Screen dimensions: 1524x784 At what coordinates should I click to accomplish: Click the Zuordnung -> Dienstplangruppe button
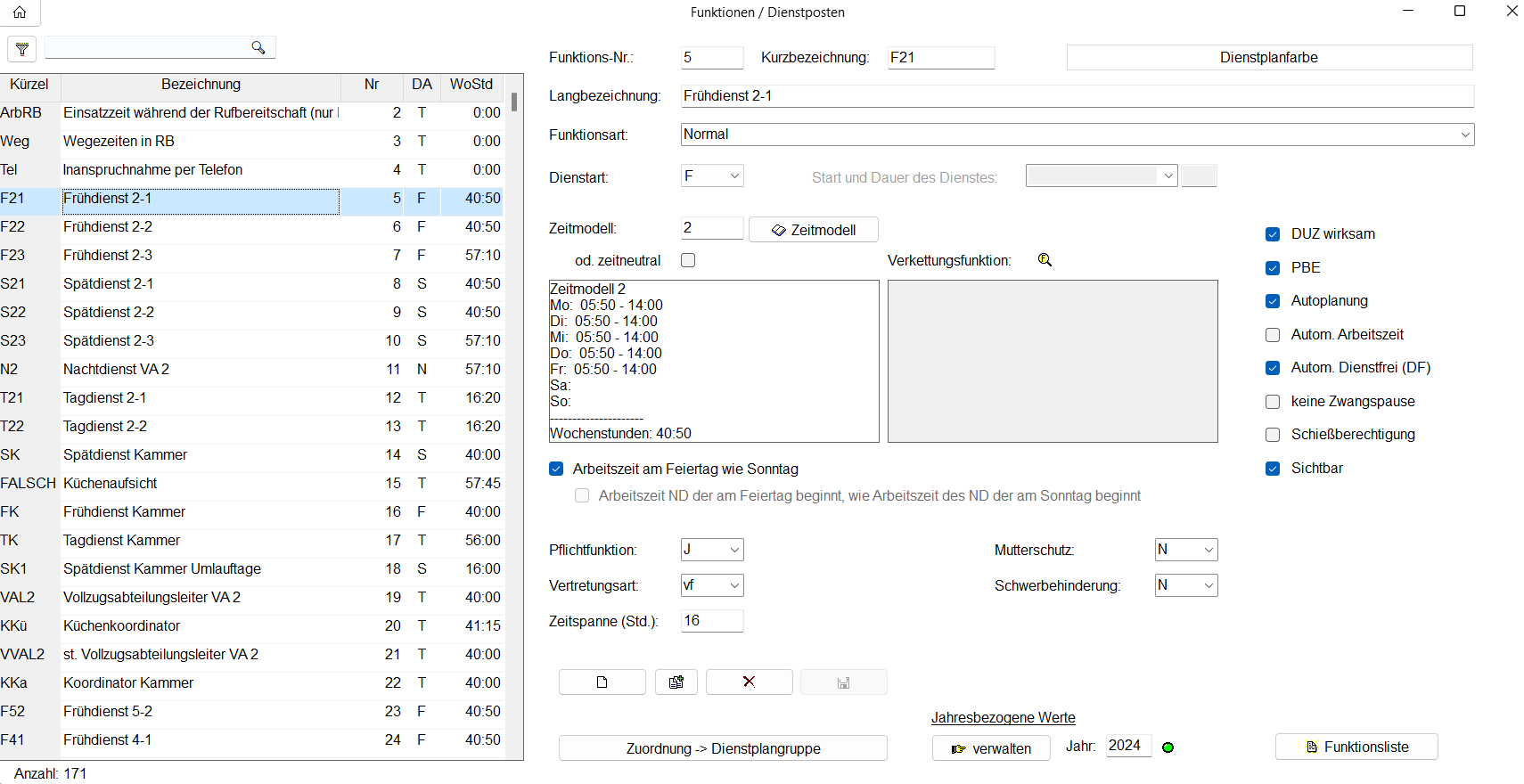tap(723, 748)
